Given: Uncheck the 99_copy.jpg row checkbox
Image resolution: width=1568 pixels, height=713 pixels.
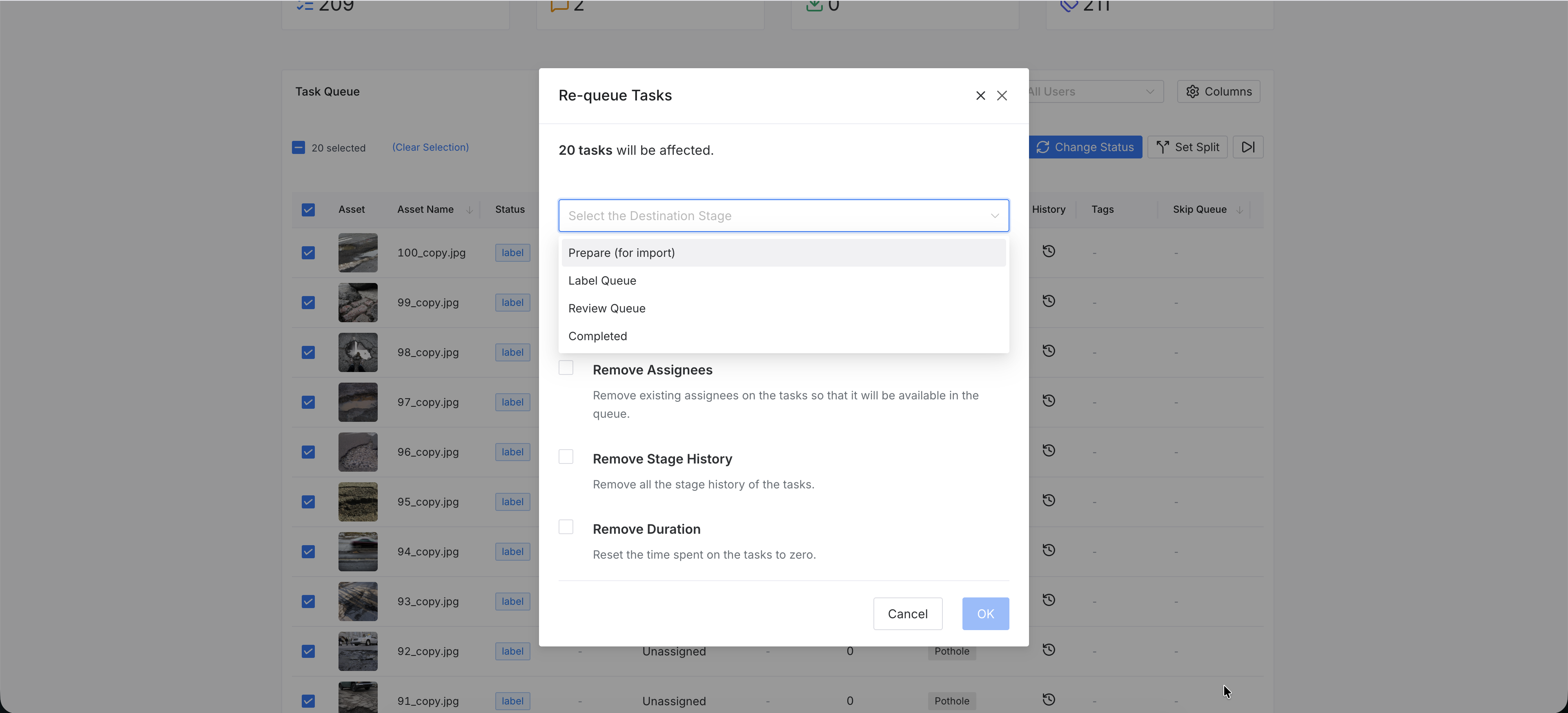Looking at the screenshot, I should (x=308, y=303).
